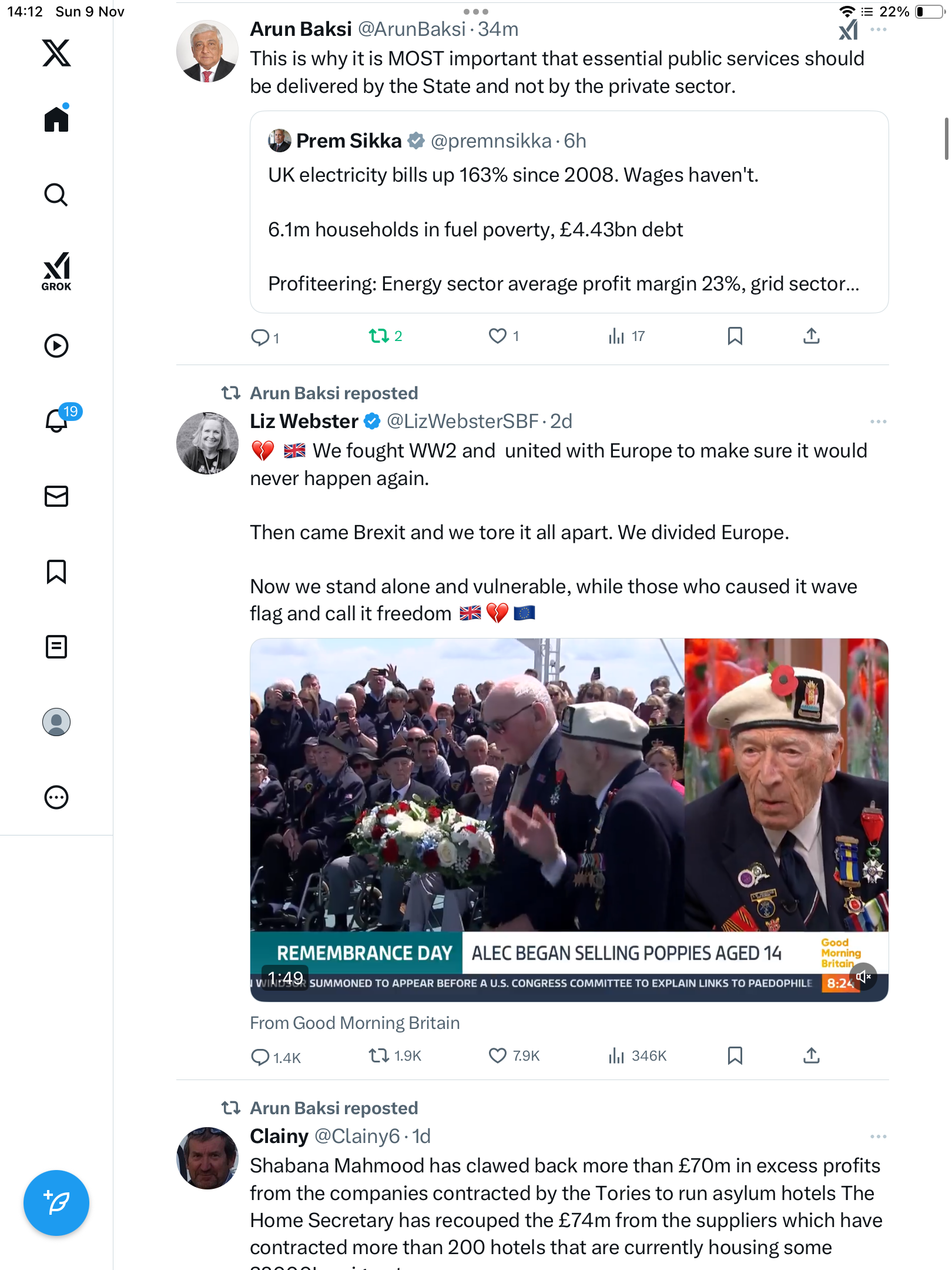Viewport: 952px width, 1270px height.
Task: Unmute the Remembrance Day video
Action: point(863,977)
